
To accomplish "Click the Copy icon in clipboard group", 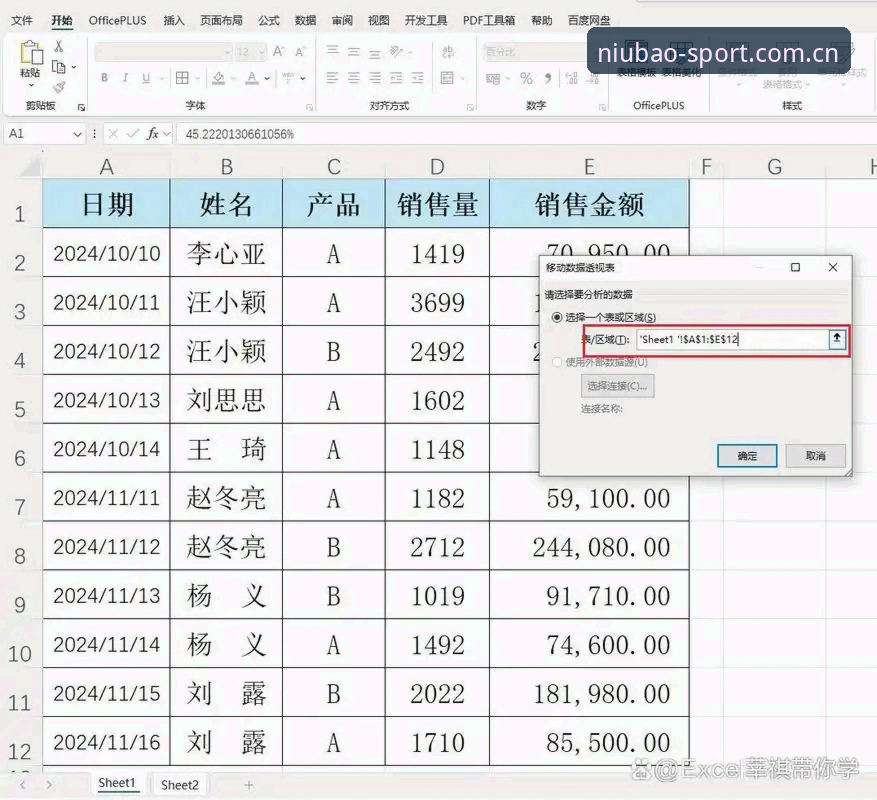I will coord(59,67).
